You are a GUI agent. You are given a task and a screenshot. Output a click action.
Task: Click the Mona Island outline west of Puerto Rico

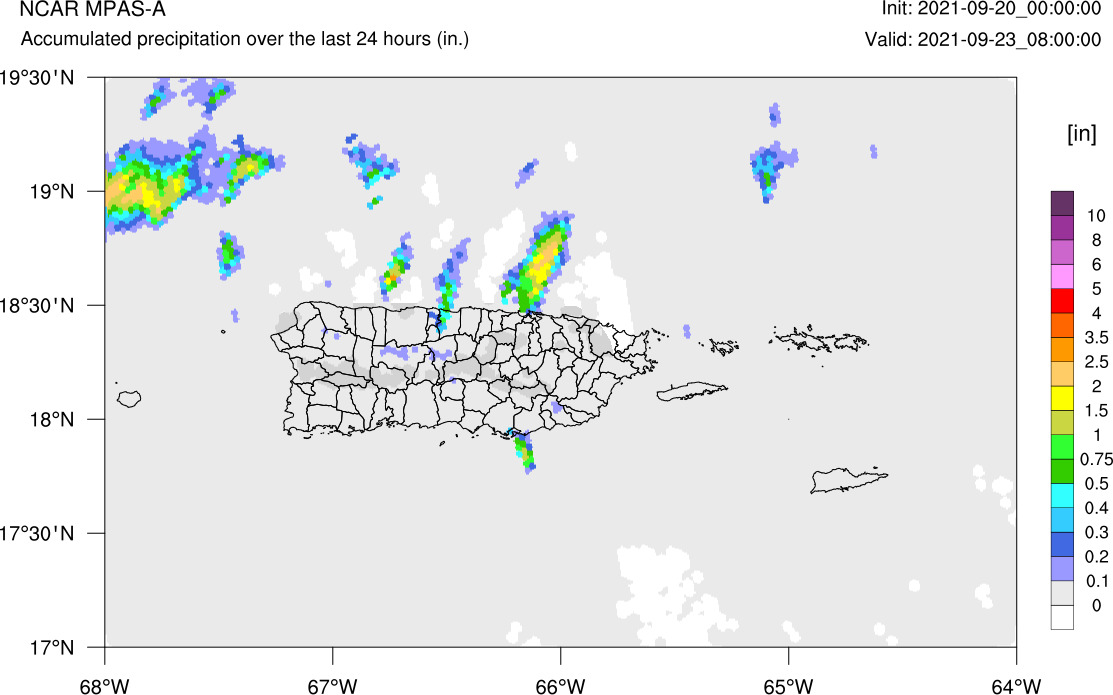pyautogui.click(x=129, y=399)
